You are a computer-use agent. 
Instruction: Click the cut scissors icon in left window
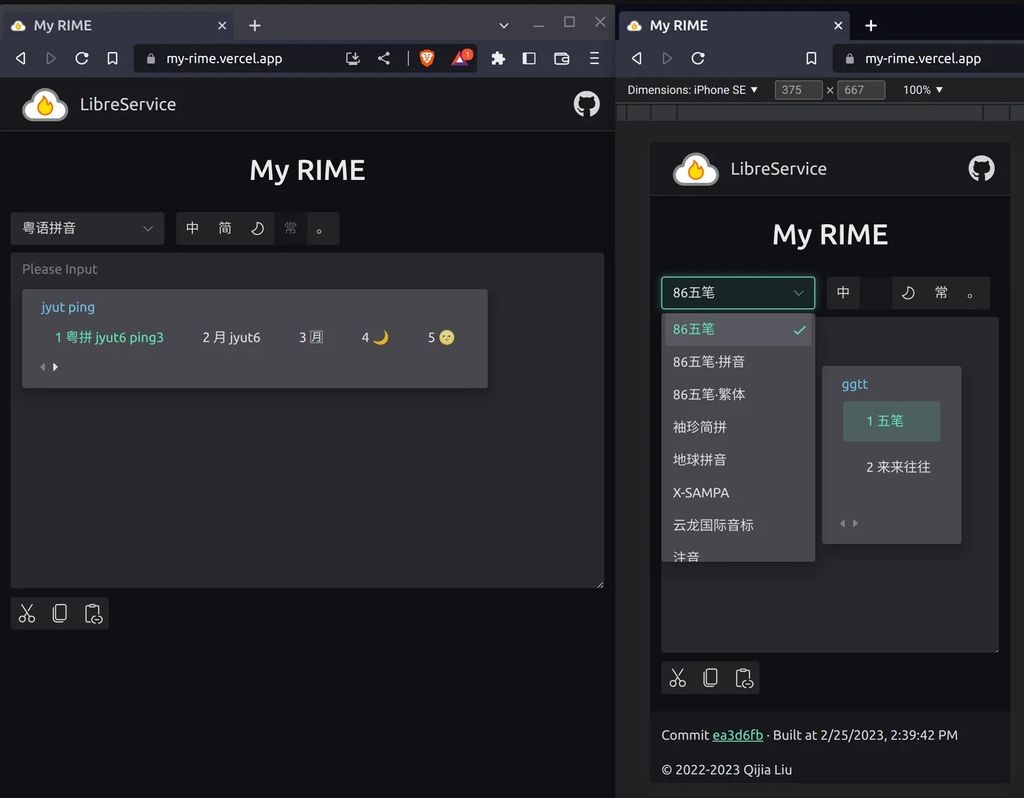(27, 614)
